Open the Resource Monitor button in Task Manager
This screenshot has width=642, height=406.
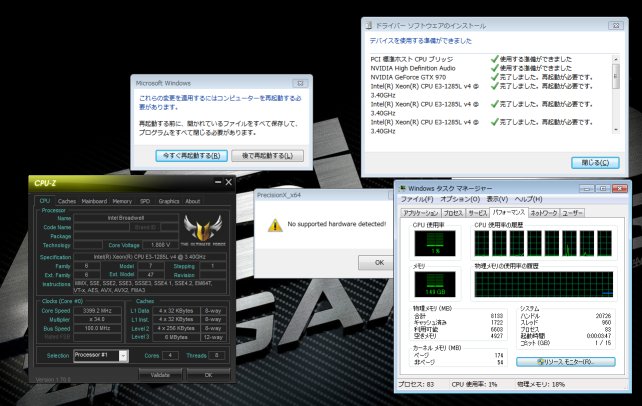(x=565, y=362)
